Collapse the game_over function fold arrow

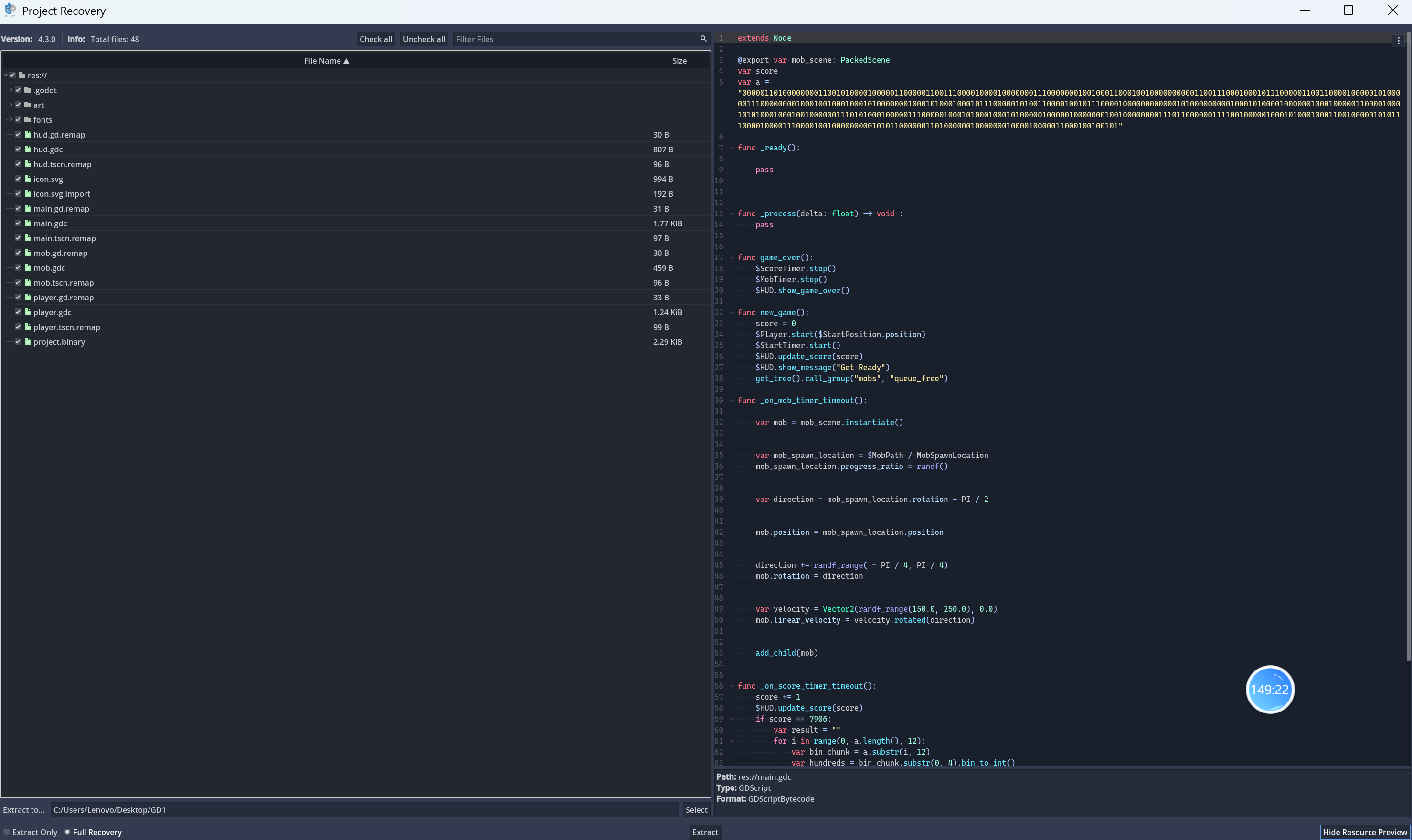732,257
